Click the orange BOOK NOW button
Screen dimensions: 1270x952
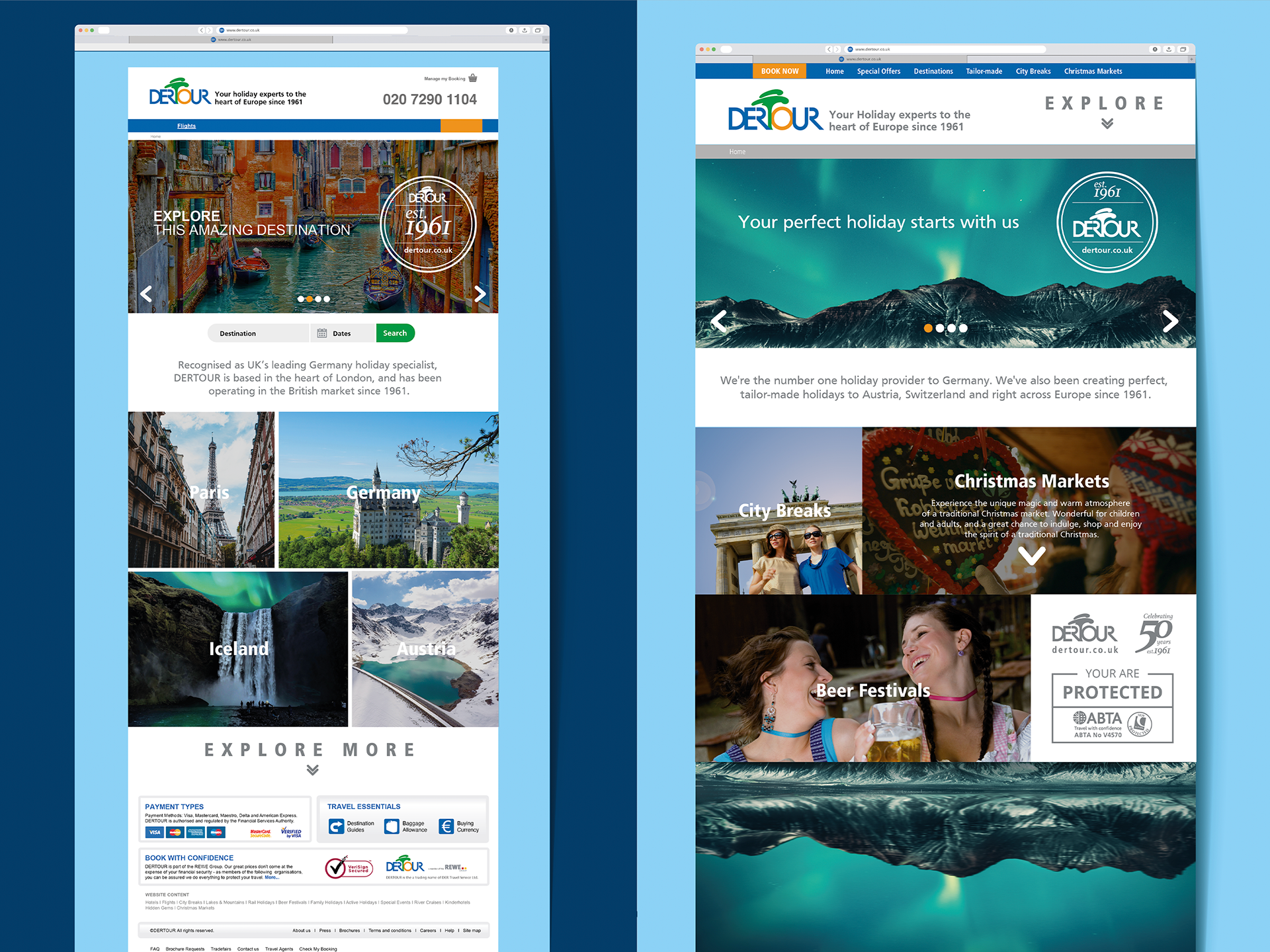(779, 71)
